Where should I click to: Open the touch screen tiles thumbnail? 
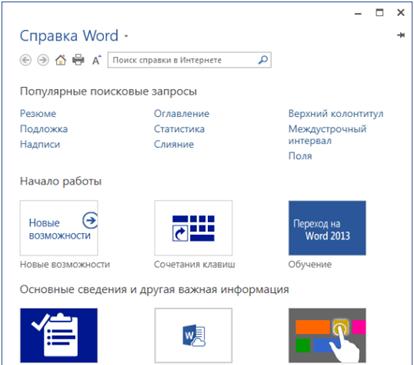(327, 335)
